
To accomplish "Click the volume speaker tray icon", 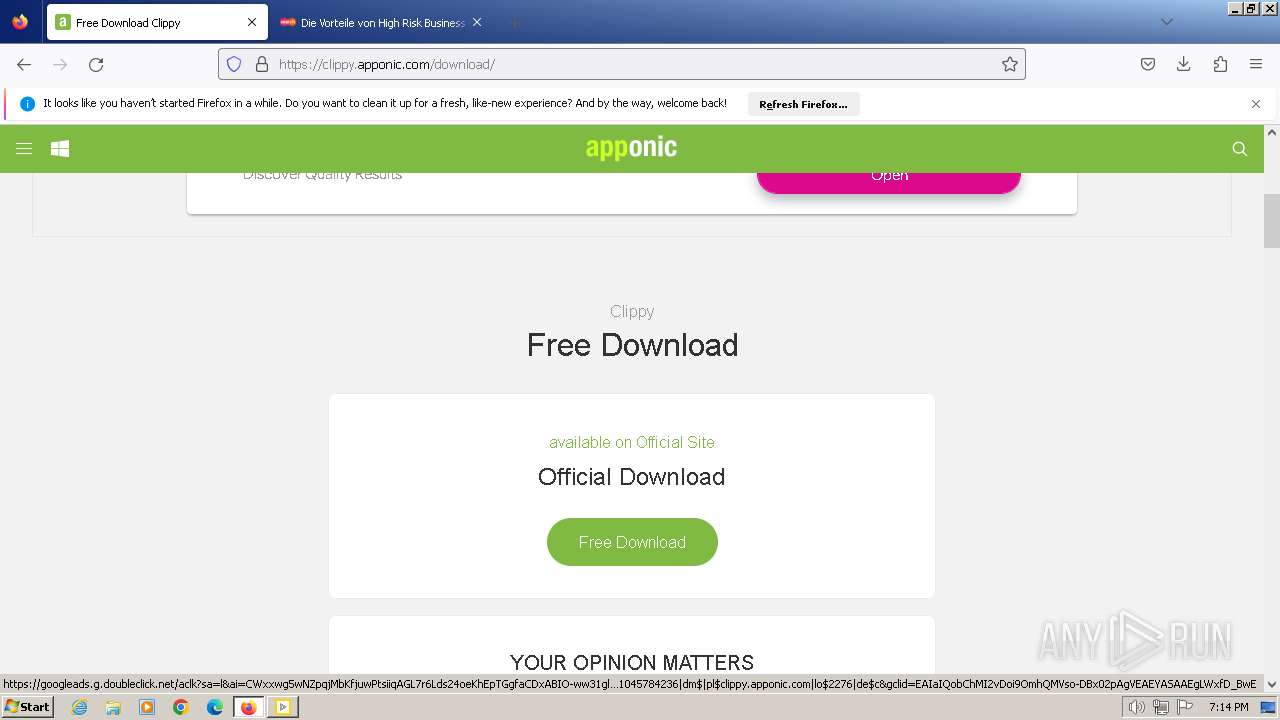I will point(1137,707).
